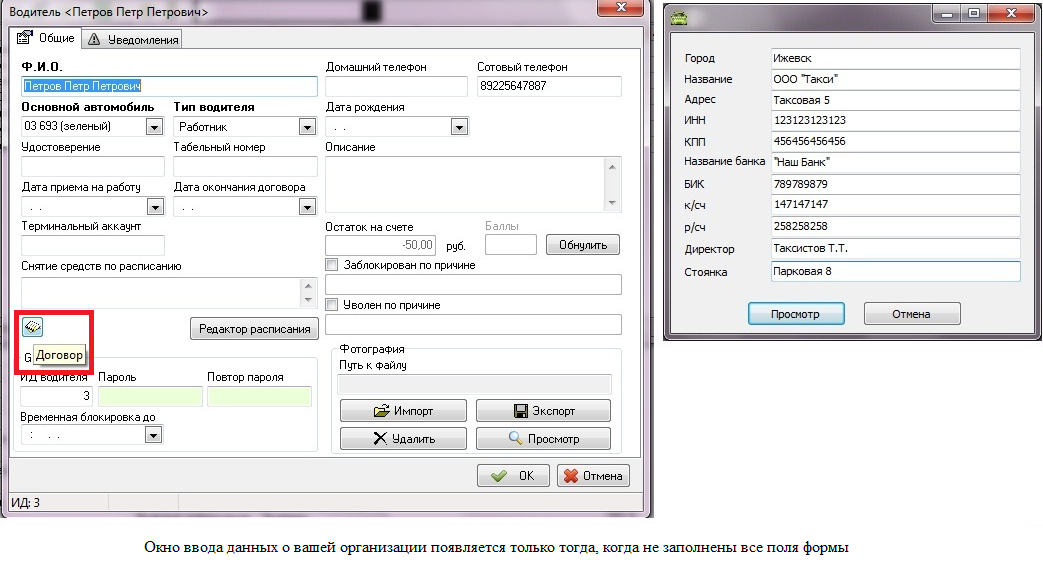
Task: Click Просмотр with magnifier in Фотография group
Action: point(542,438)
